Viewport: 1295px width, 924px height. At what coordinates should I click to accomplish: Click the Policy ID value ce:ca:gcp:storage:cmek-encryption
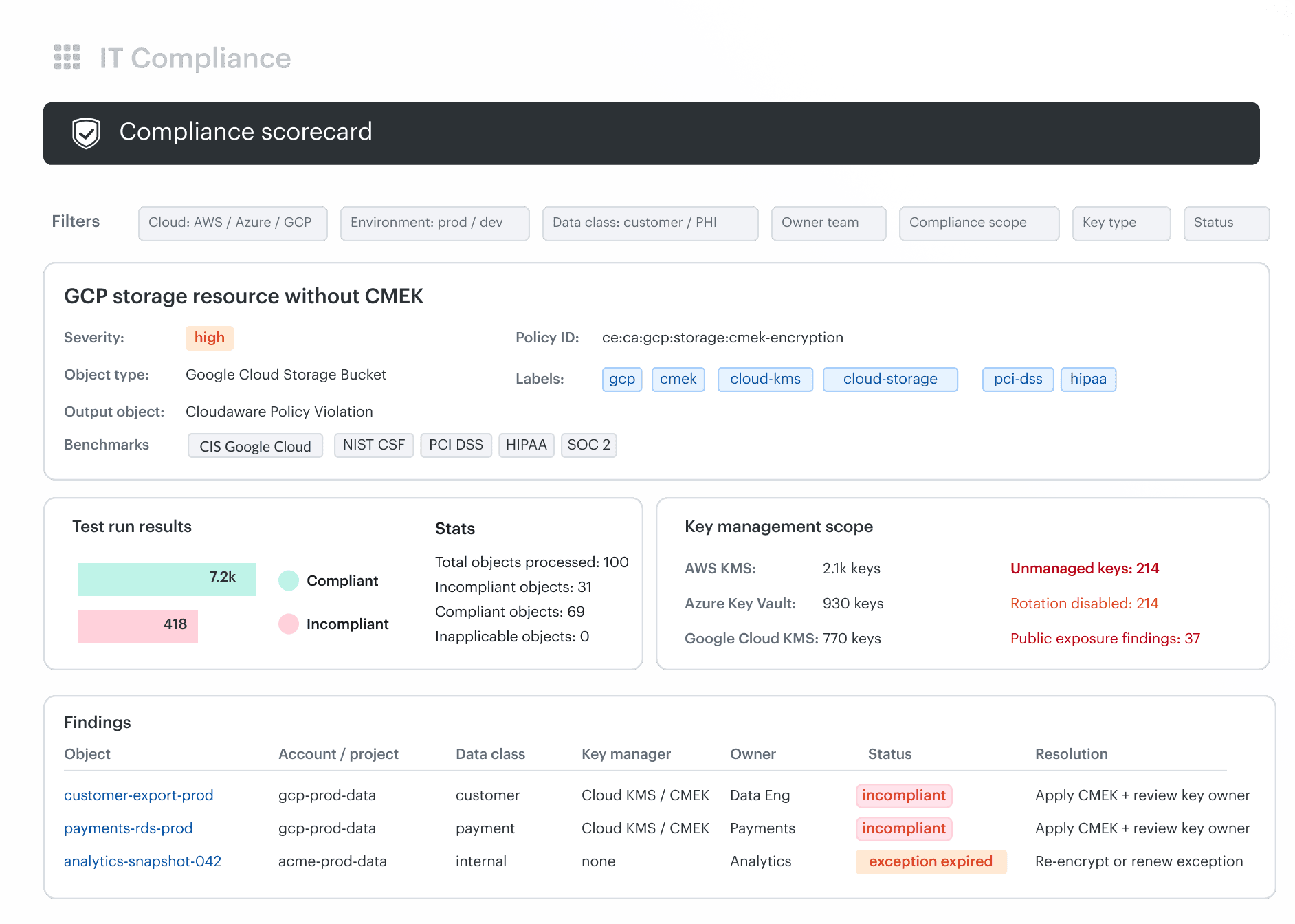(723, 338)
